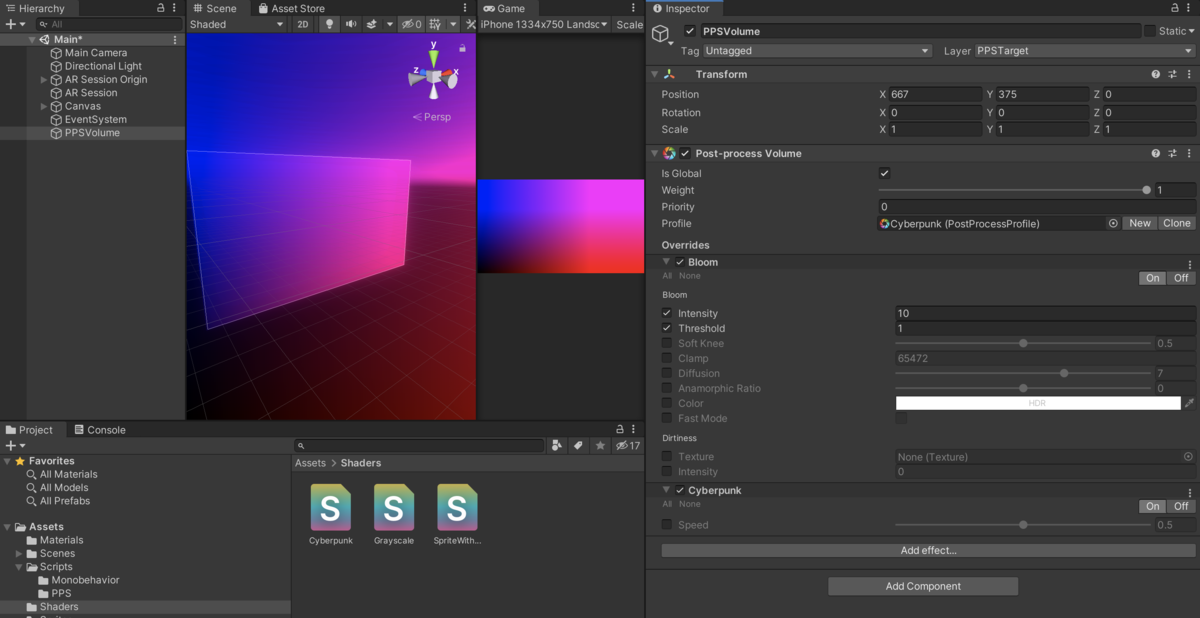The height and width of the screenshot is (618, 1200).
Task: Open Game view resolution dropdown
Action: pyautogui.click(x=545, y=24)
